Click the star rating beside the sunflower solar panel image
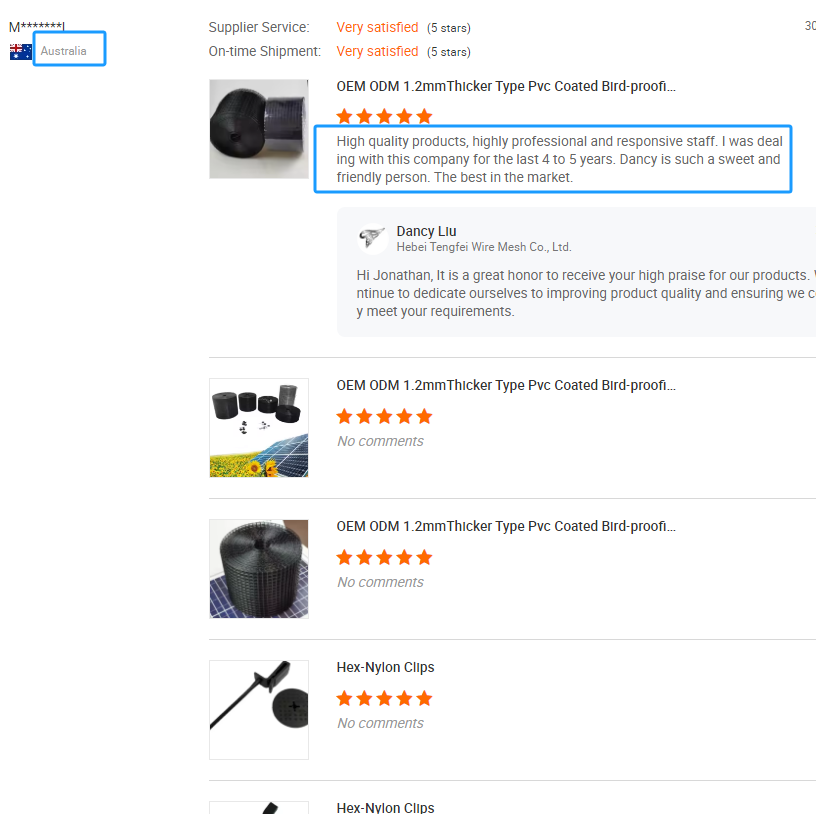The height and width of the screenshot is (814, 816). point(384,416)
